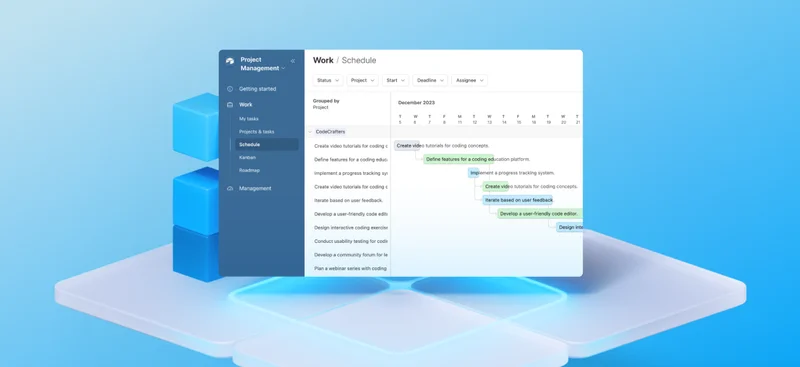This screenshot has width=800, height=367.
Task: Open the Deadline filter dropdown
Action: (430, 80)
